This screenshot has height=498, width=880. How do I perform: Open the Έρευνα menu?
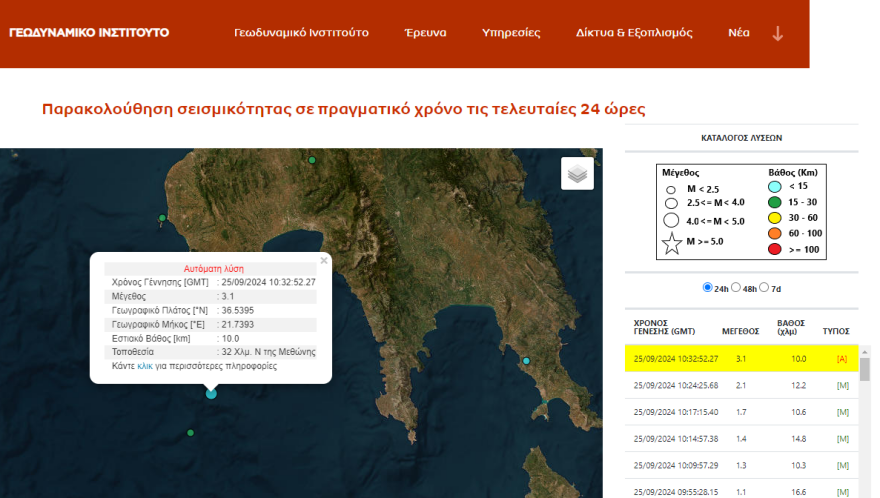click(425, 33)
